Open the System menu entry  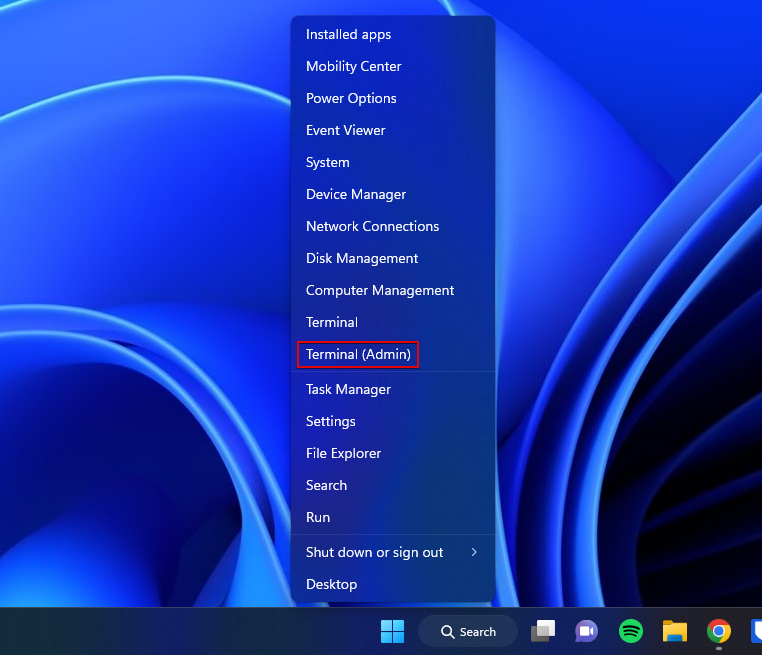(393, 162)
